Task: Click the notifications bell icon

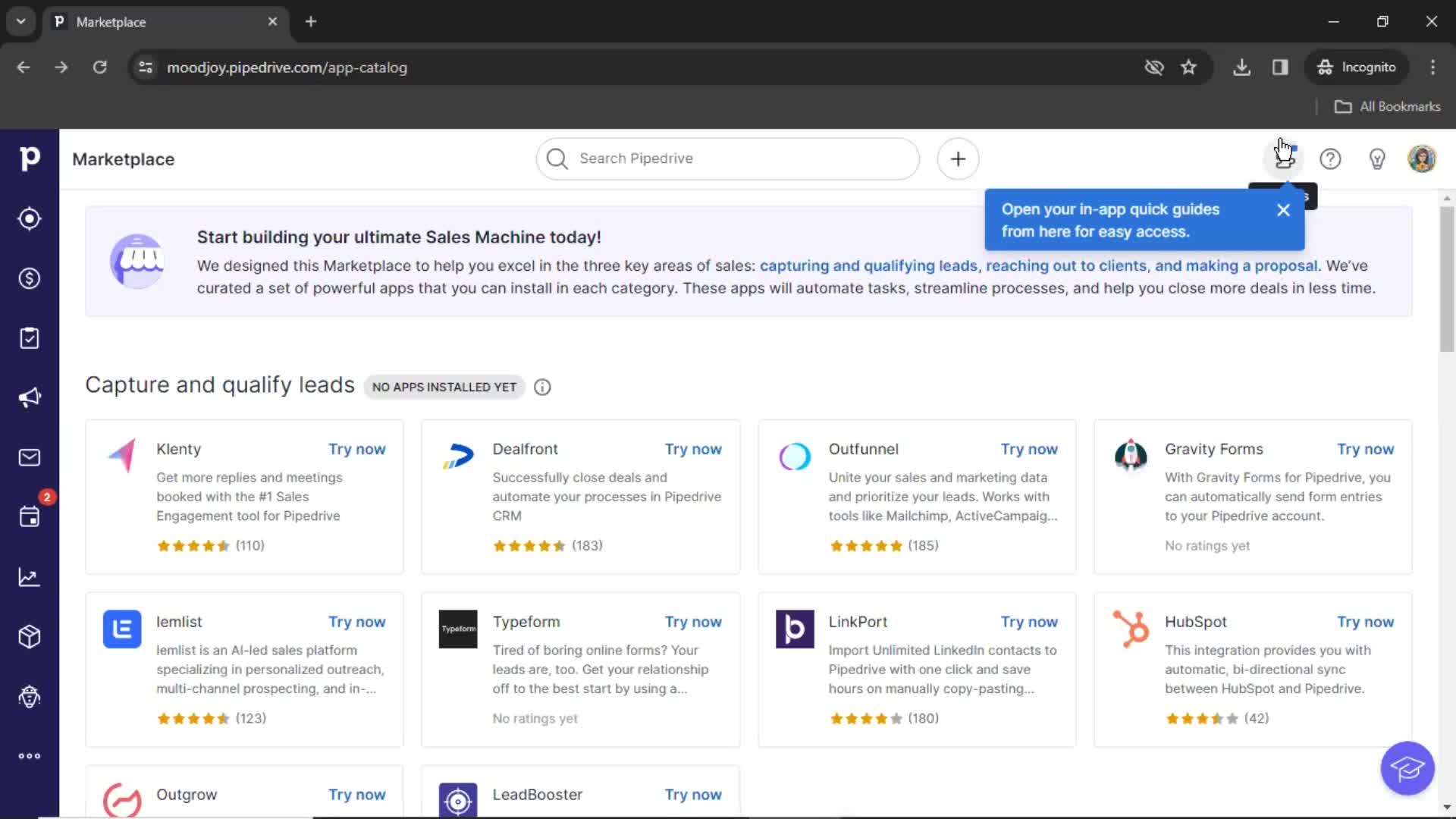Action: 1283,158
